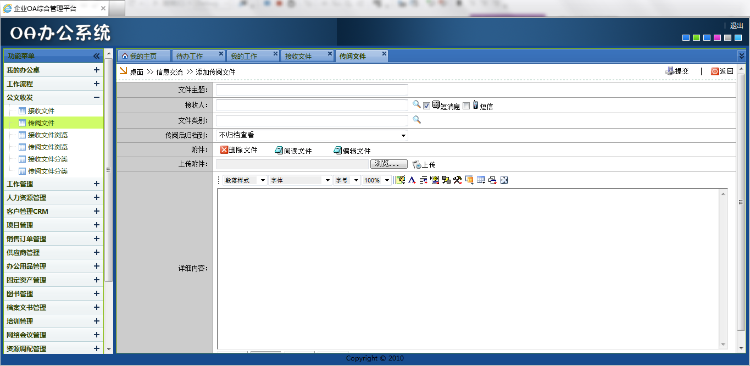Collapse 公文收发 with its minus icon
Viewport: 750px width, 366px height.
pos(96,98)
